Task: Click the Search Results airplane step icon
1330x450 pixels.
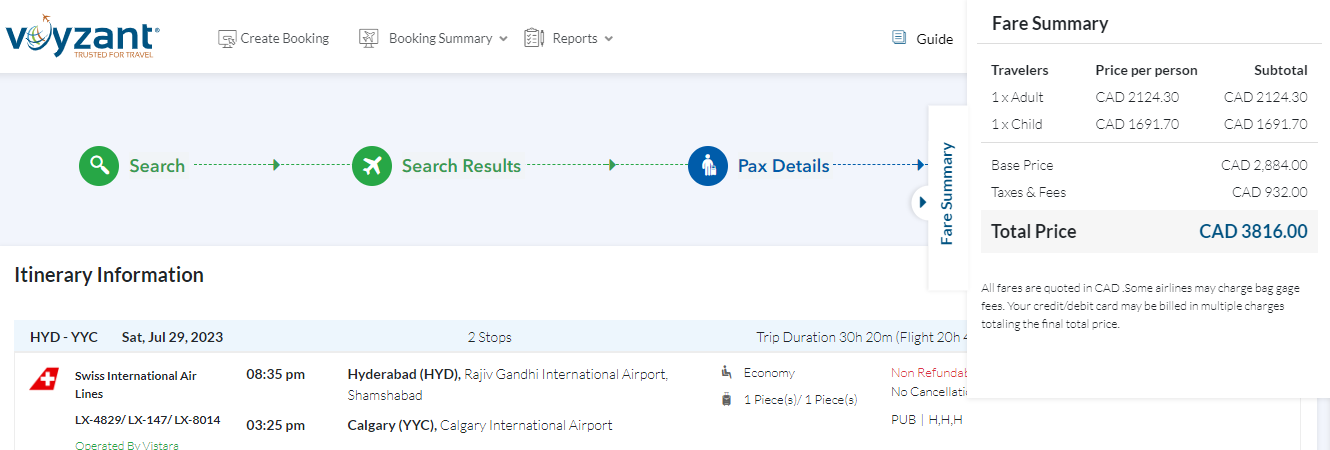Action: pyautogui.click(x=372, y=166)
